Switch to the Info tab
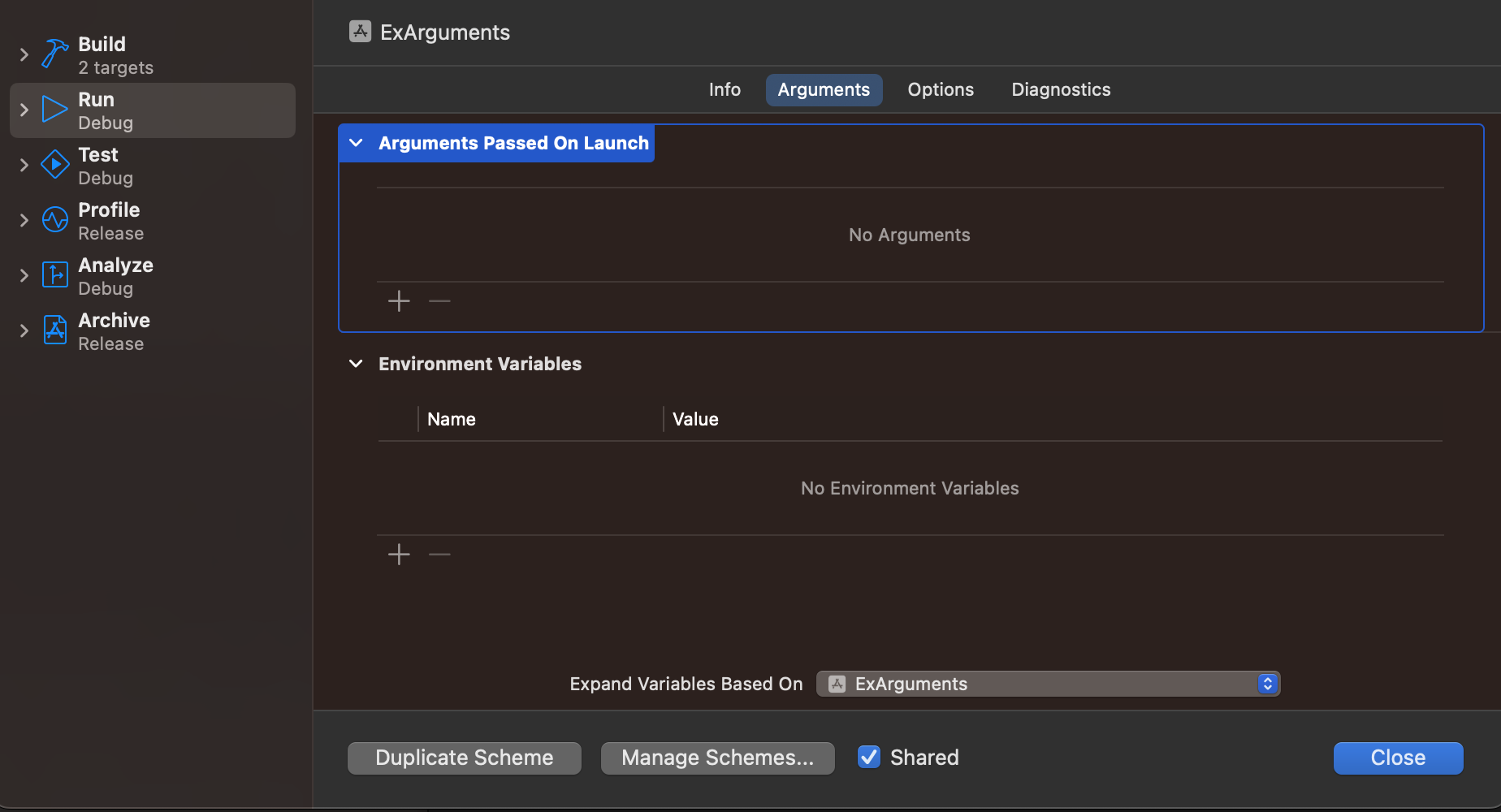This screenshot has width=1501, height=812. tap(725, 89)
